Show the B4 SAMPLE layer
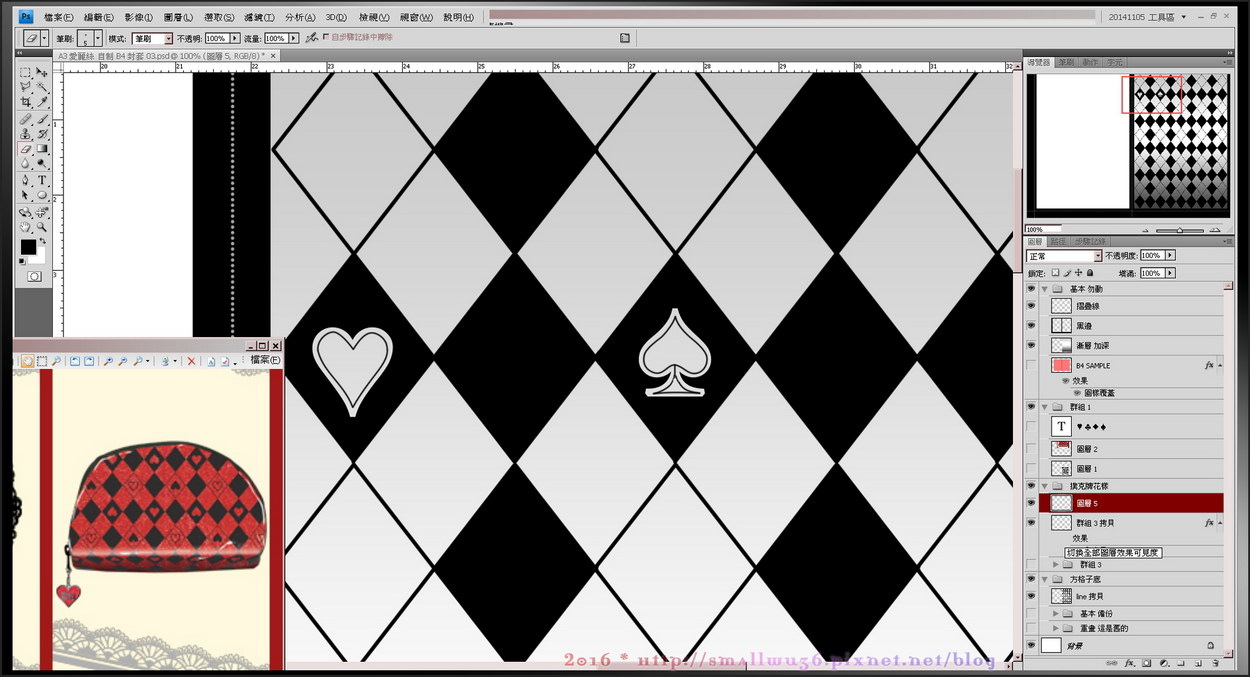Viewport: 1250px width, 677px height. tap(1032, 366)
